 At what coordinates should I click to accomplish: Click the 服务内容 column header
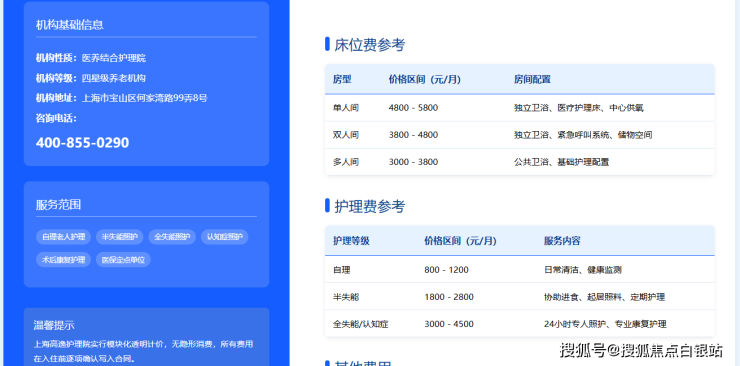click(562, 241)
